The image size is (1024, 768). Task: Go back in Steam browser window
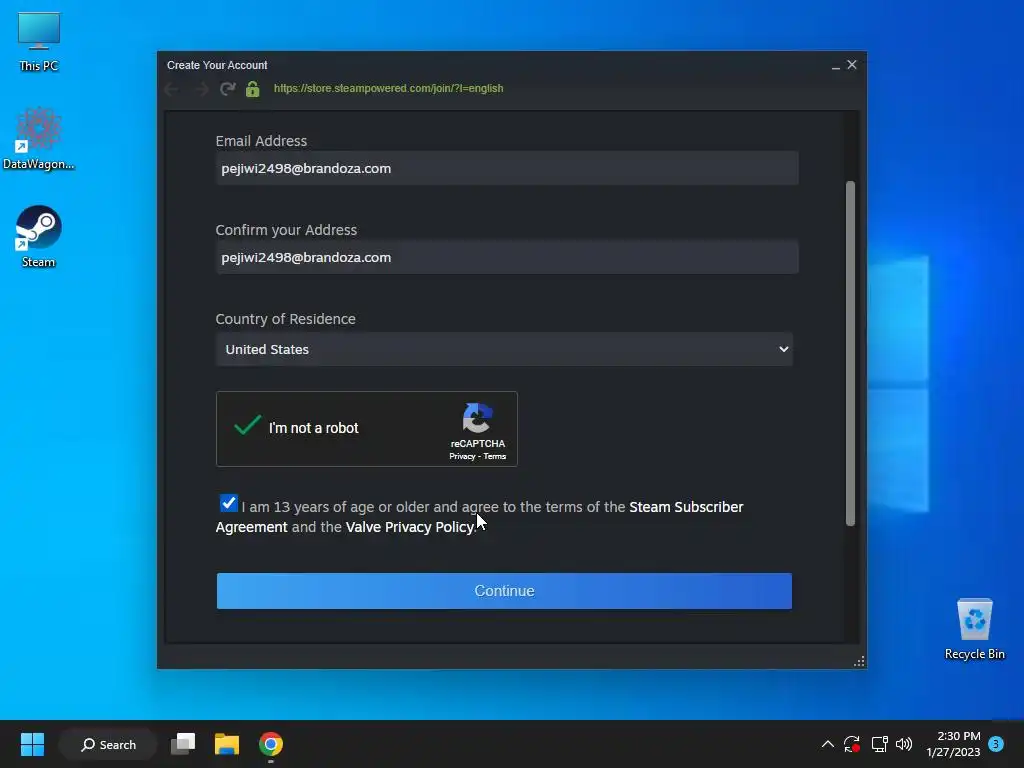click(x=172, y=89)
